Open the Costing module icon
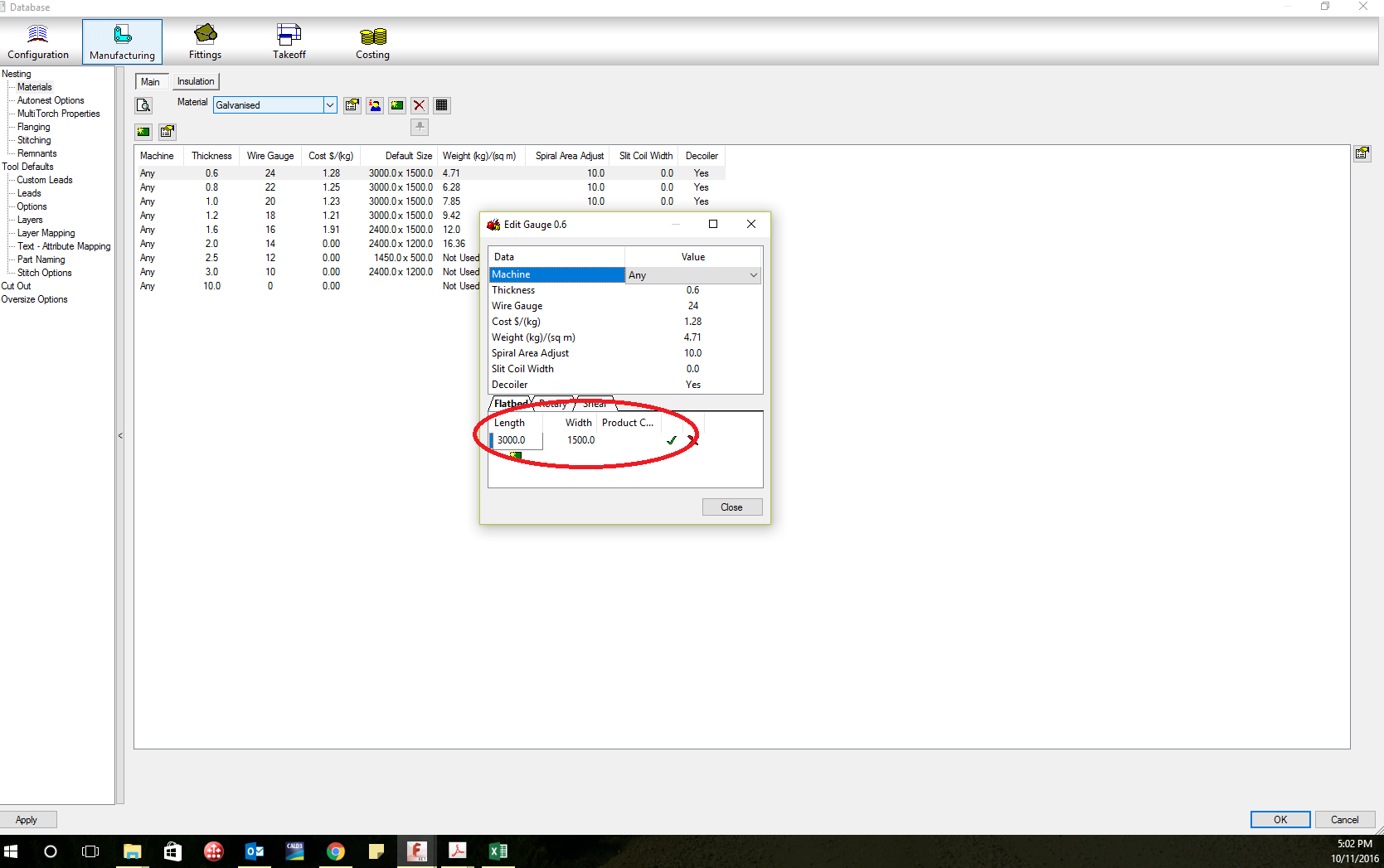Viewport: 1384px width, 868px height. pyautogui.click(x=371, y=40)
